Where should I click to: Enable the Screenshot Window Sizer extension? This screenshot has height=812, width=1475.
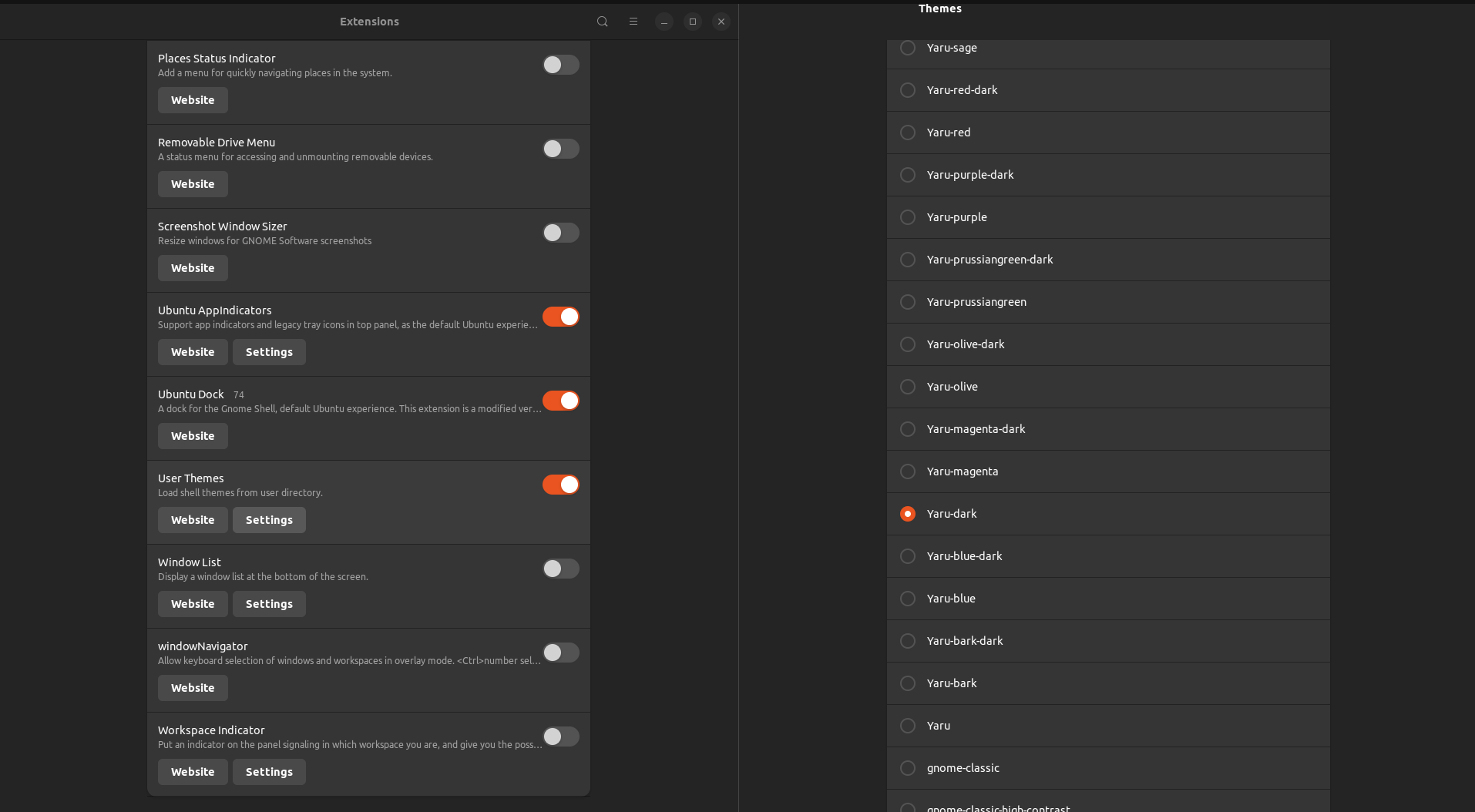pos(560,233)
